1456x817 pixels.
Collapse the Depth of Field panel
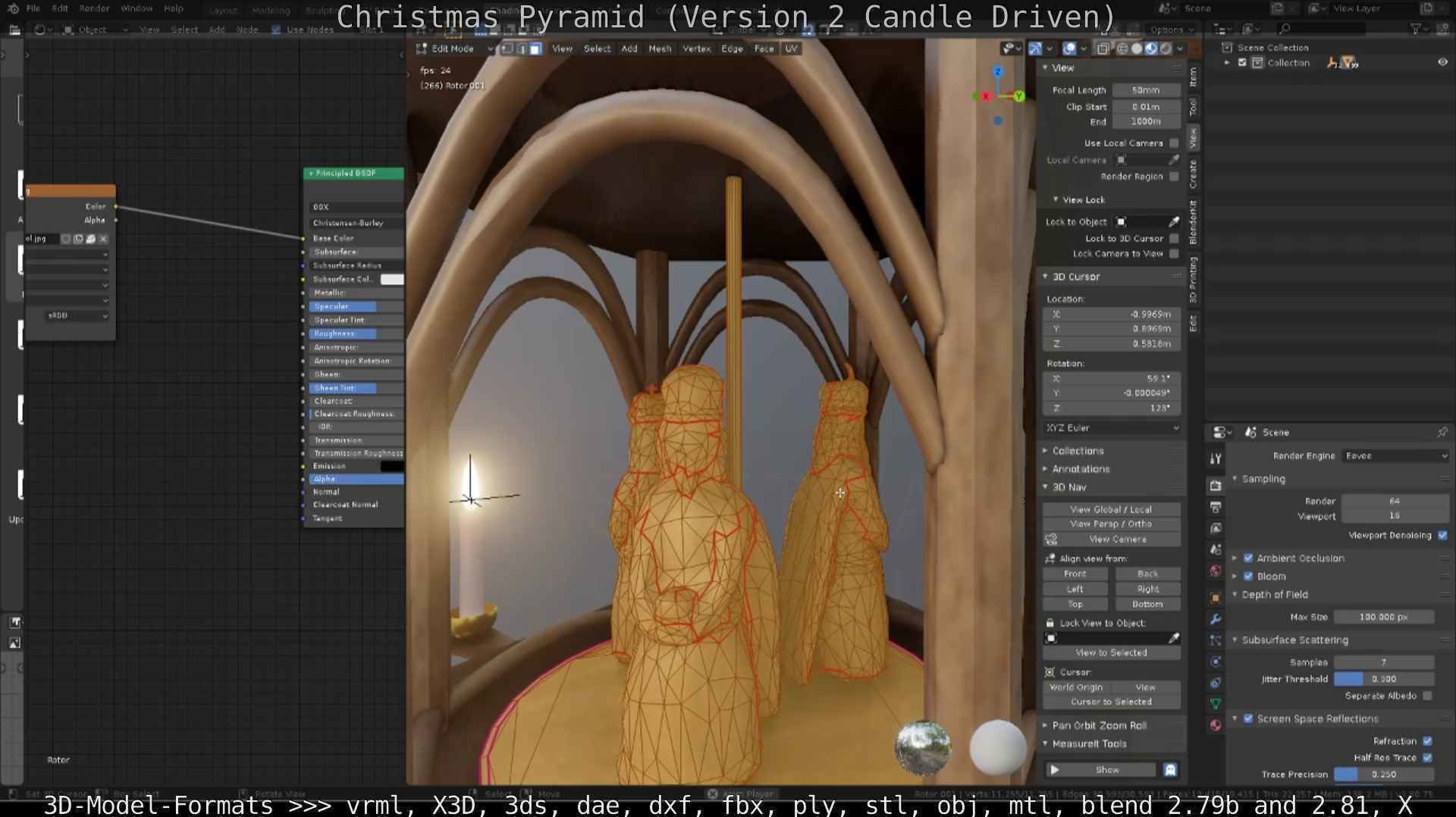(1274, 595)
